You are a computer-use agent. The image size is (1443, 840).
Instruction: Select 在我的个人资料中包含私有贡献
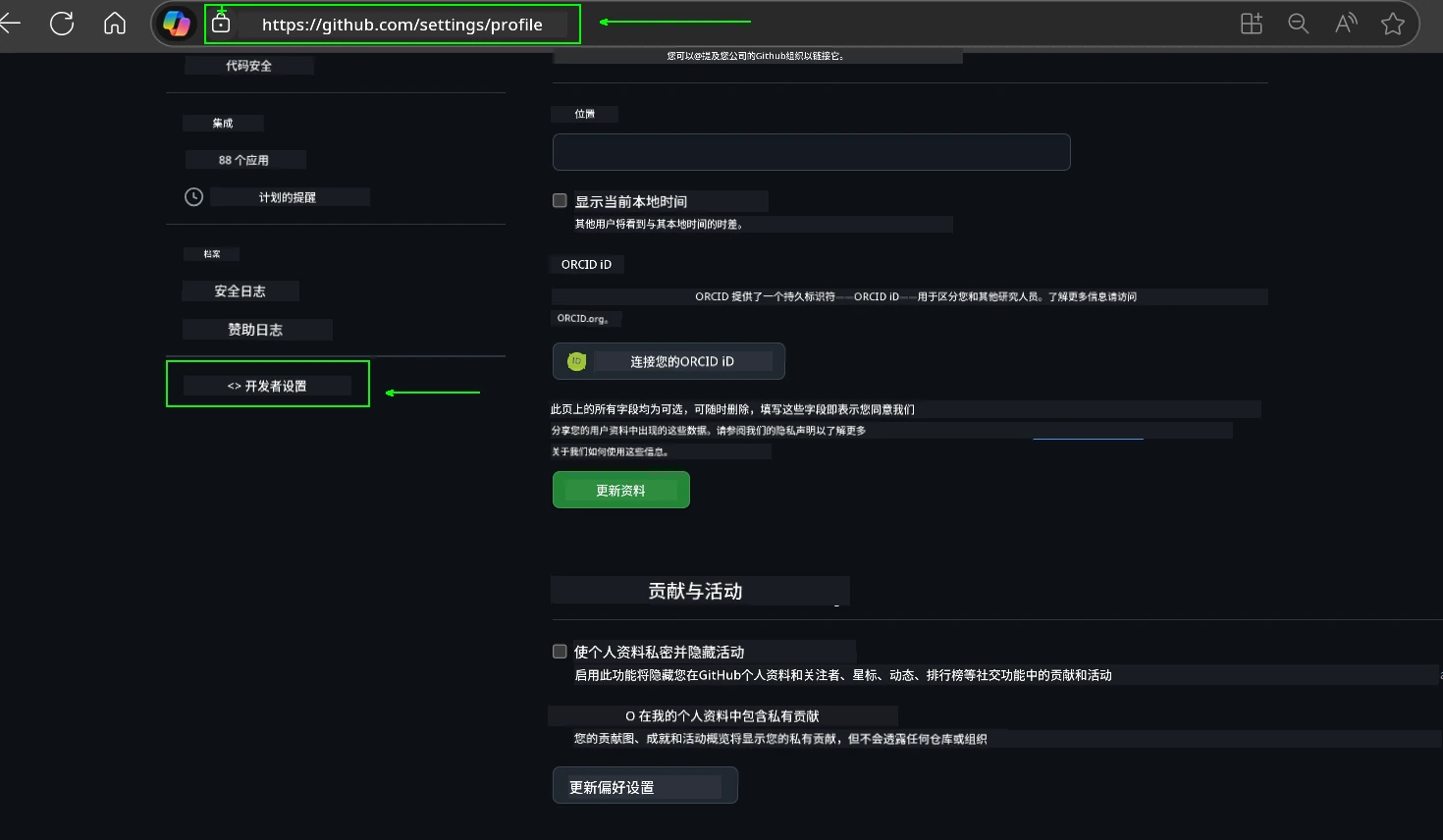pos(628,715)
